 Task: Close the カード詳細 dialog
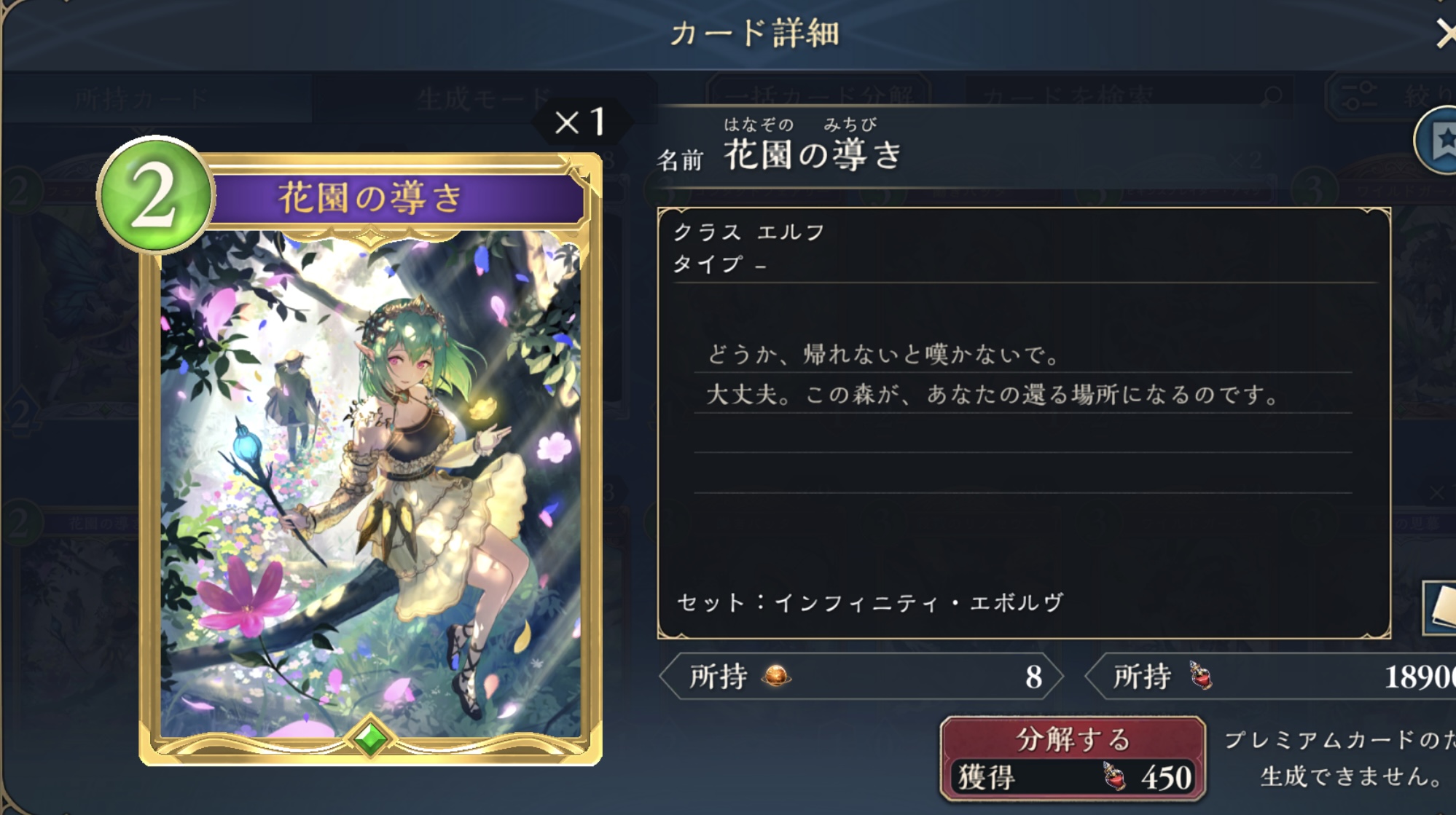pos(1444,34)
